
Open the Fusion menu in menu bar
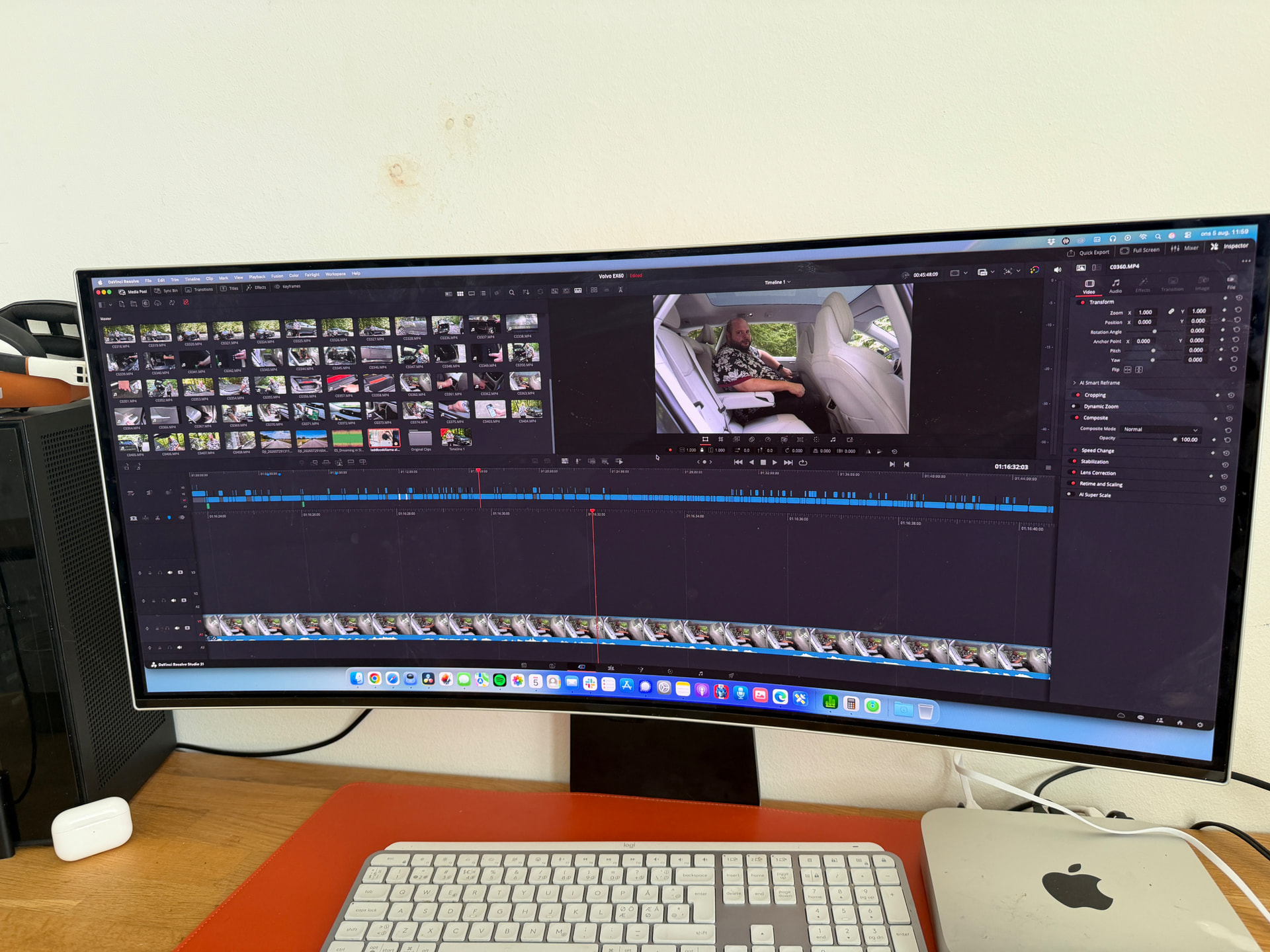277,276
